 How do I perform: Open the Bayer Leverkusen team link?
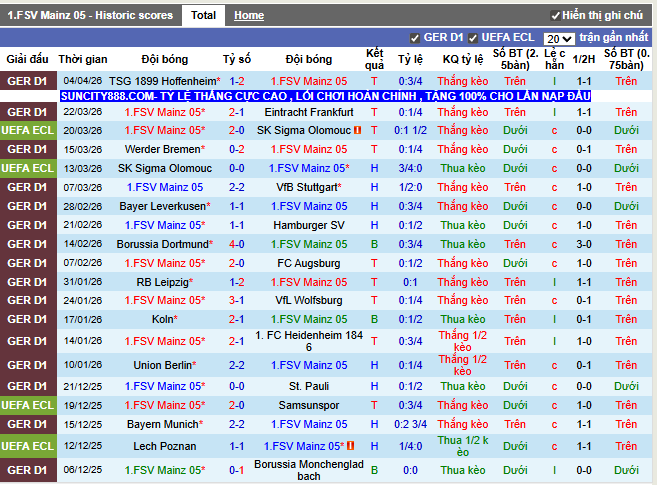click(162, 206)
